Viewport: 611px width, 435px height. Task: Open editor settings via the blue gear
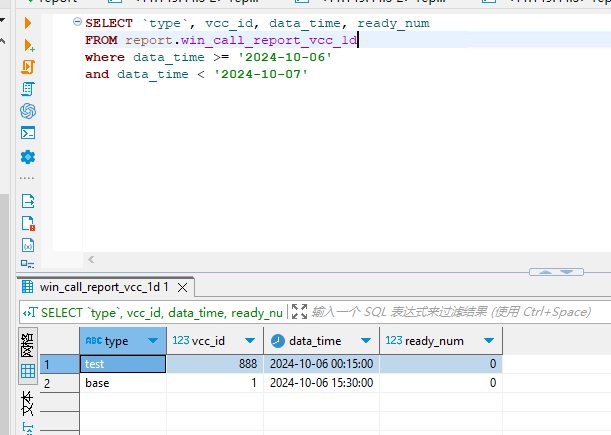pos(28,157)
